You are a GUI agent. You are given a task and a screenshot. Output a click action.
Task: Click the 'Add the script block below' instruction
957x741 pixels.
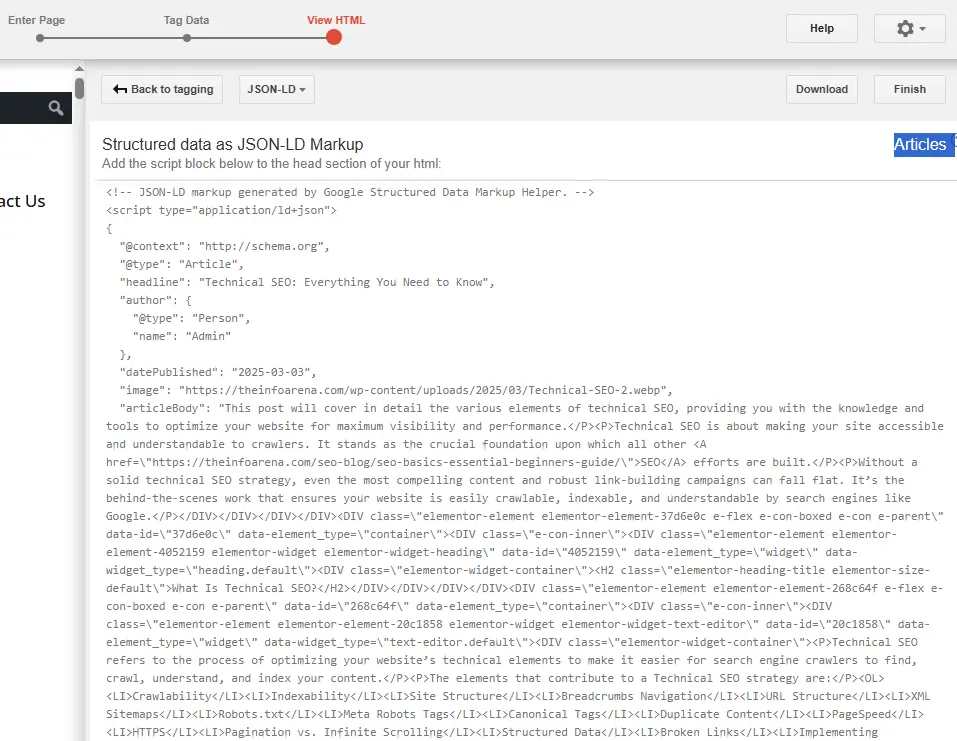pos(272,164)
